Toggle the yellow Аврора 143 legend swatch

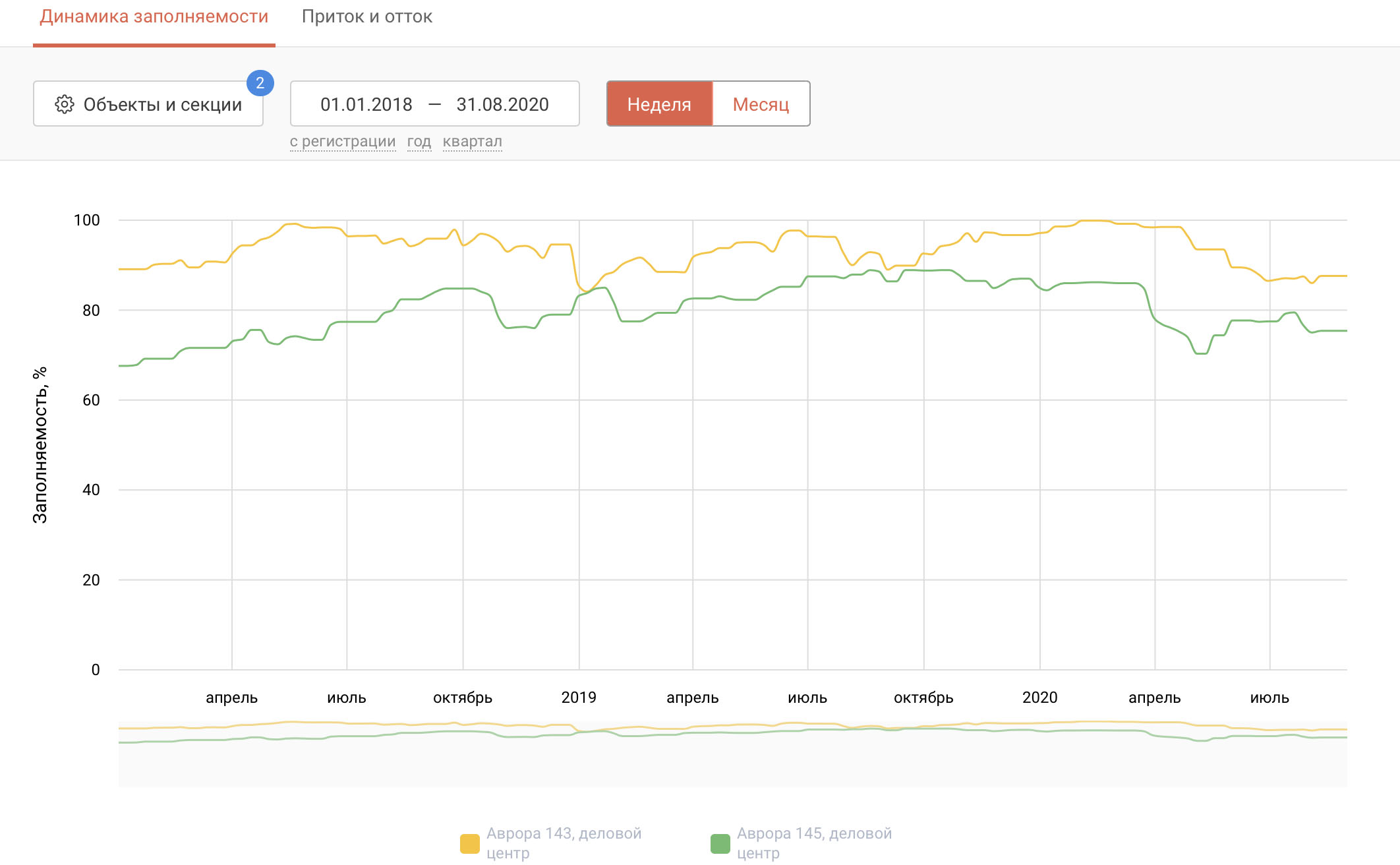point(470,843)
